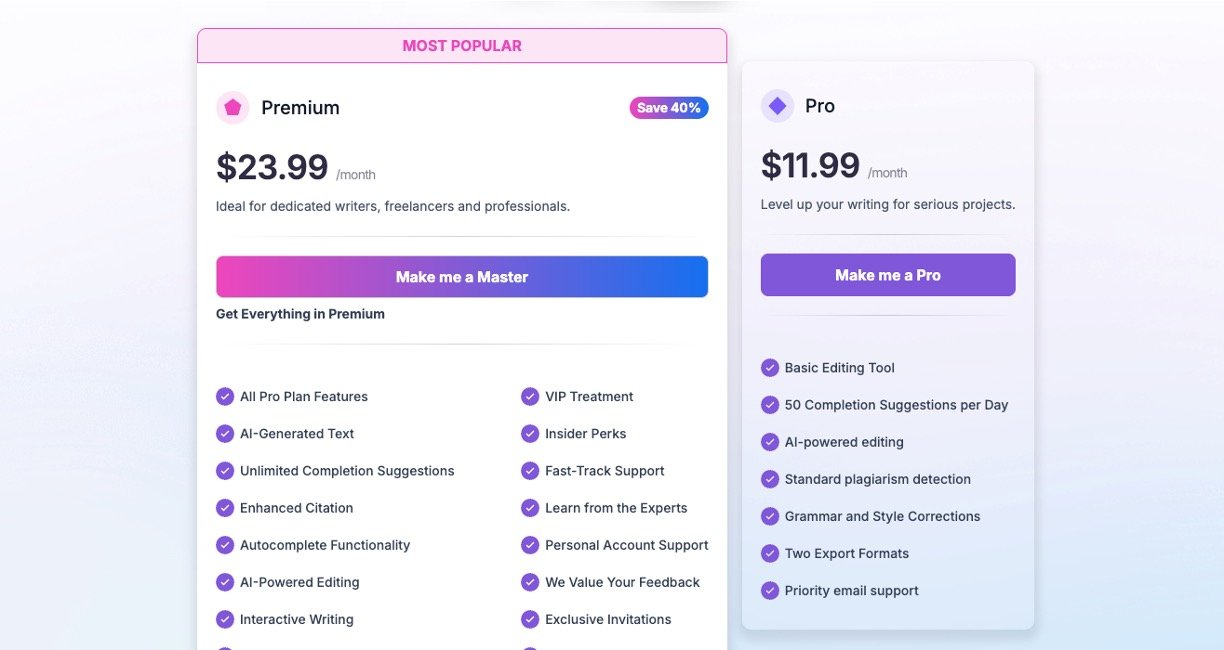The width and height of the screenshot is (1224, 650).
Task: Click the purple Pro diamond icon
Action: click(x=777, y=106)
